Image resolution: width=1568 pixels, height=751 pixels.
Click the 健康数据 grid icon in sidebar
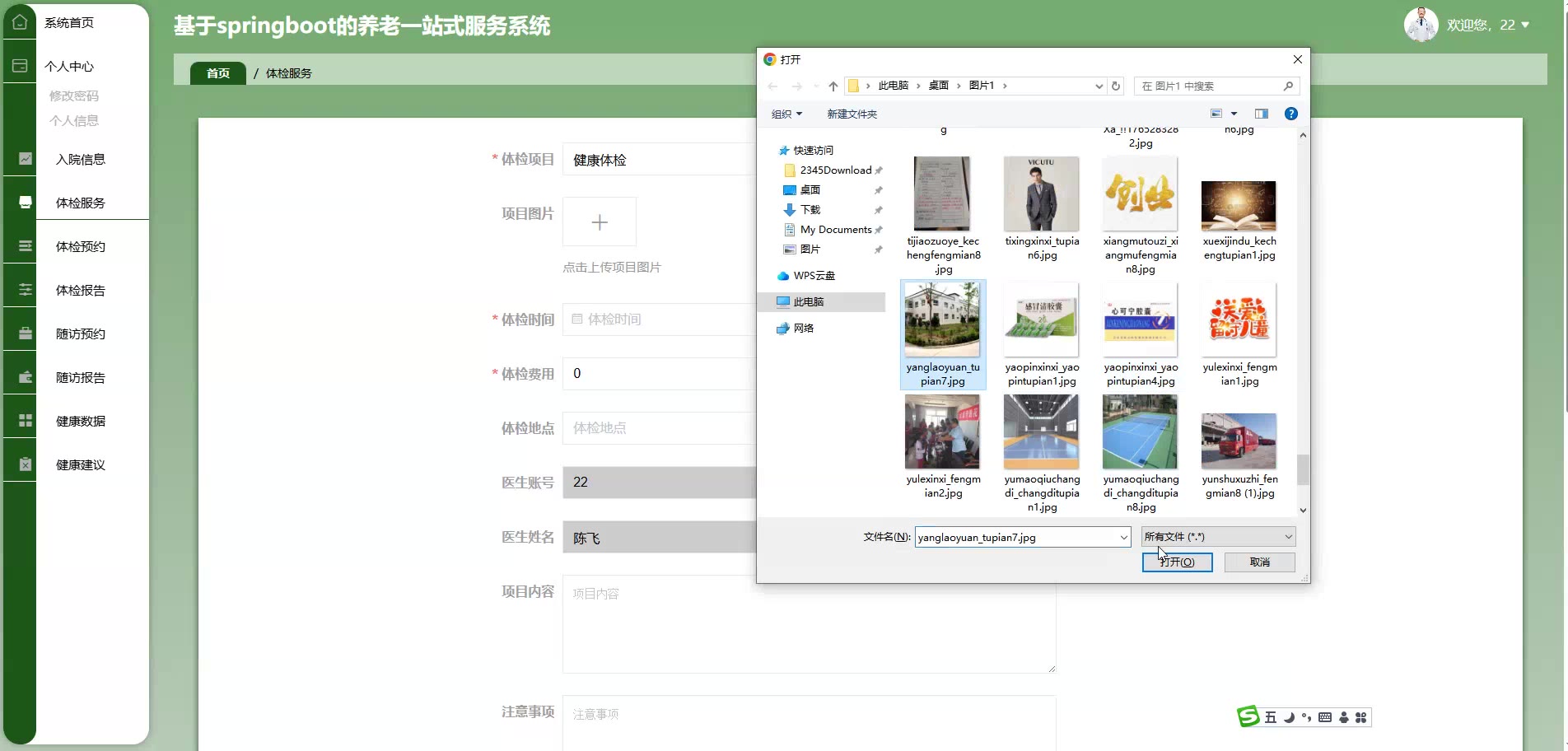(x=26, y=421)
